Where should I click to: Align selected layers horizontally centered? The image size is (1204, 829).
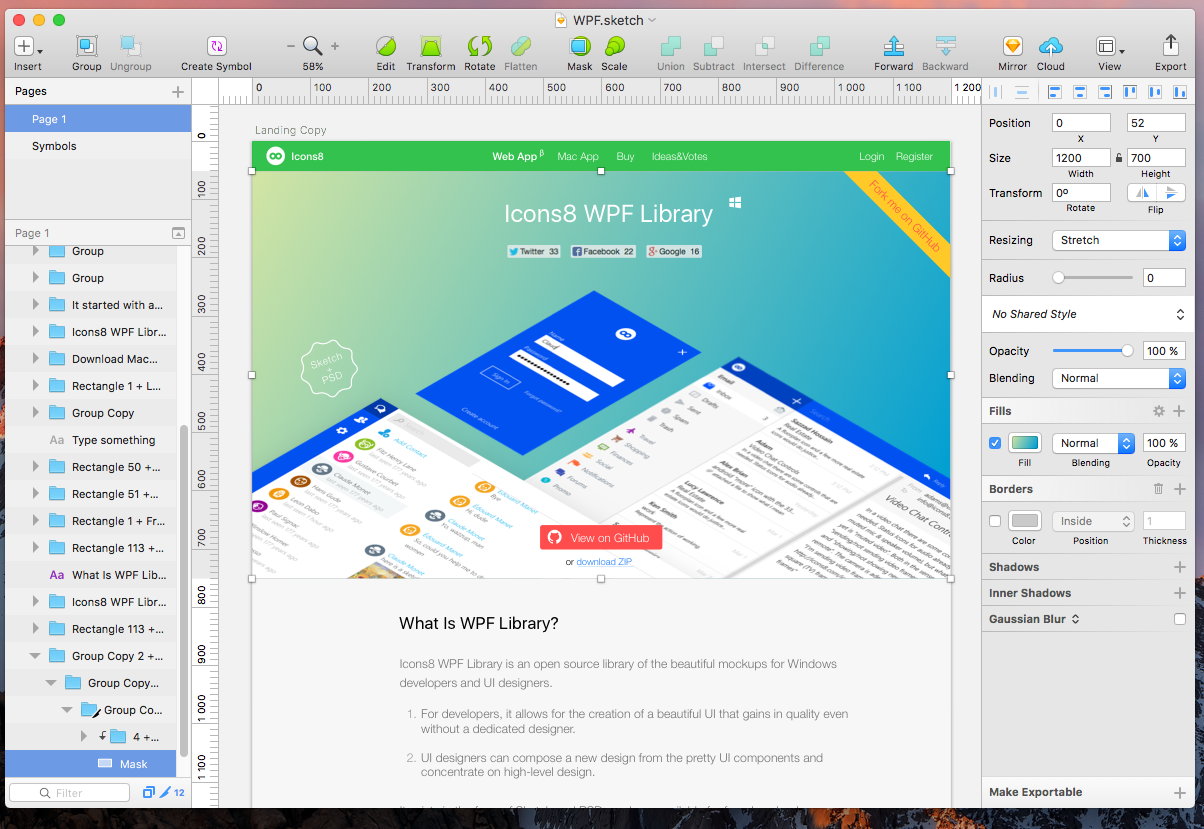(x=1080, y=91)
